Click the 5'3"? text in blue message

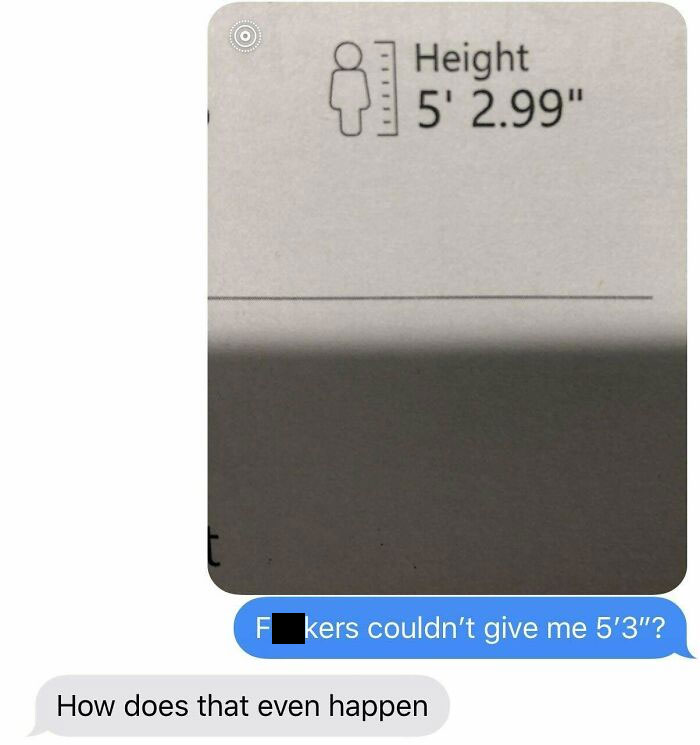point(630,628)
